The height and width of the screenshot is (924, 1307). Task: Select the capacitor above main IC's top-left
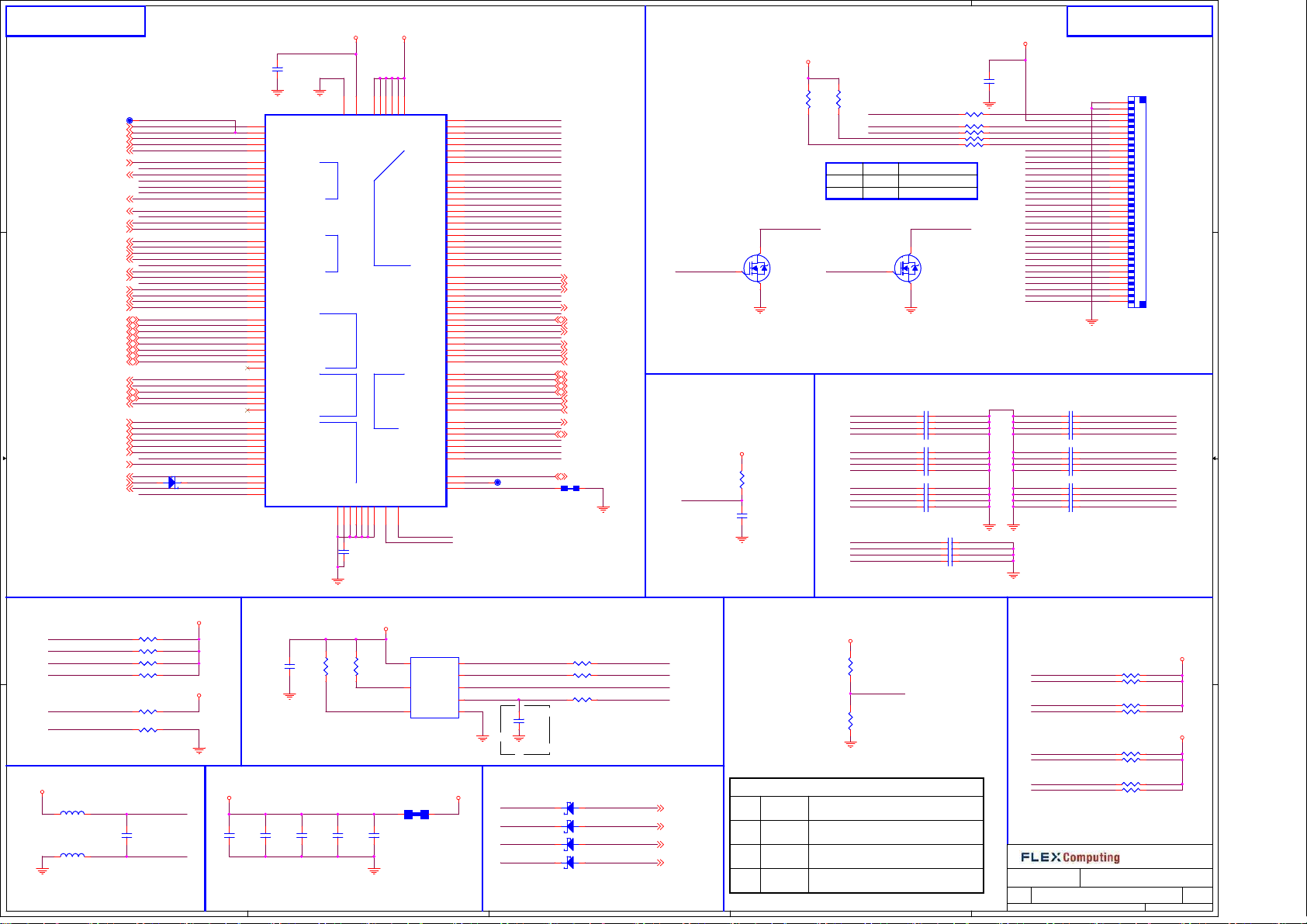click(278, 69)
